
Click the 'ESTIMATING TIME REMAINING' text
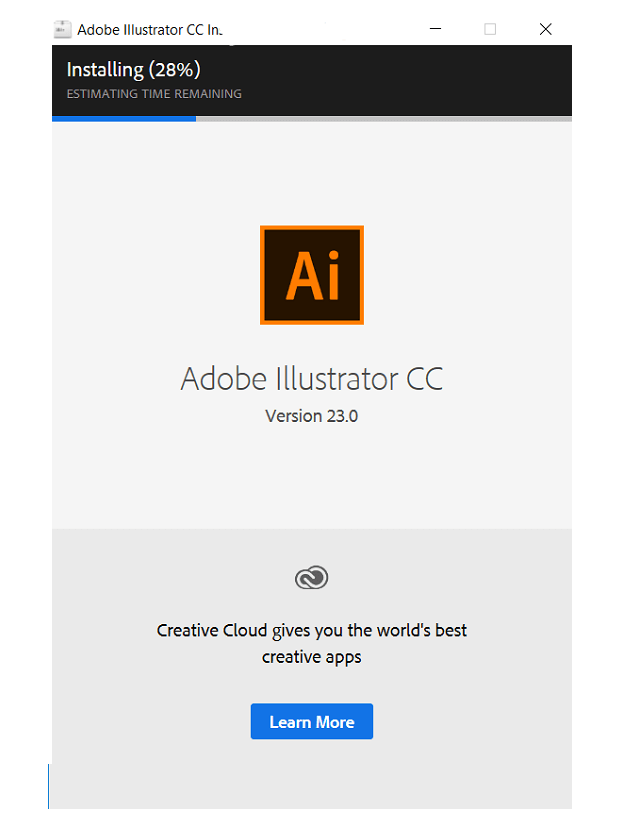[154, 94]
